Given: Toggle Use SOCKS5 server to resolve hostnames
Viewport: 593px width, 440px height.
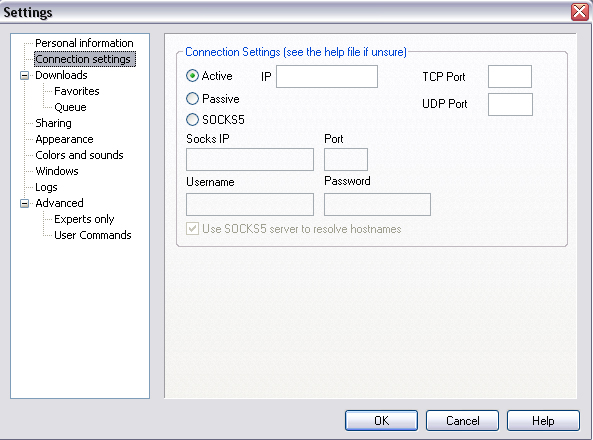Looking at the screenshot, I should tap(192, 229).
